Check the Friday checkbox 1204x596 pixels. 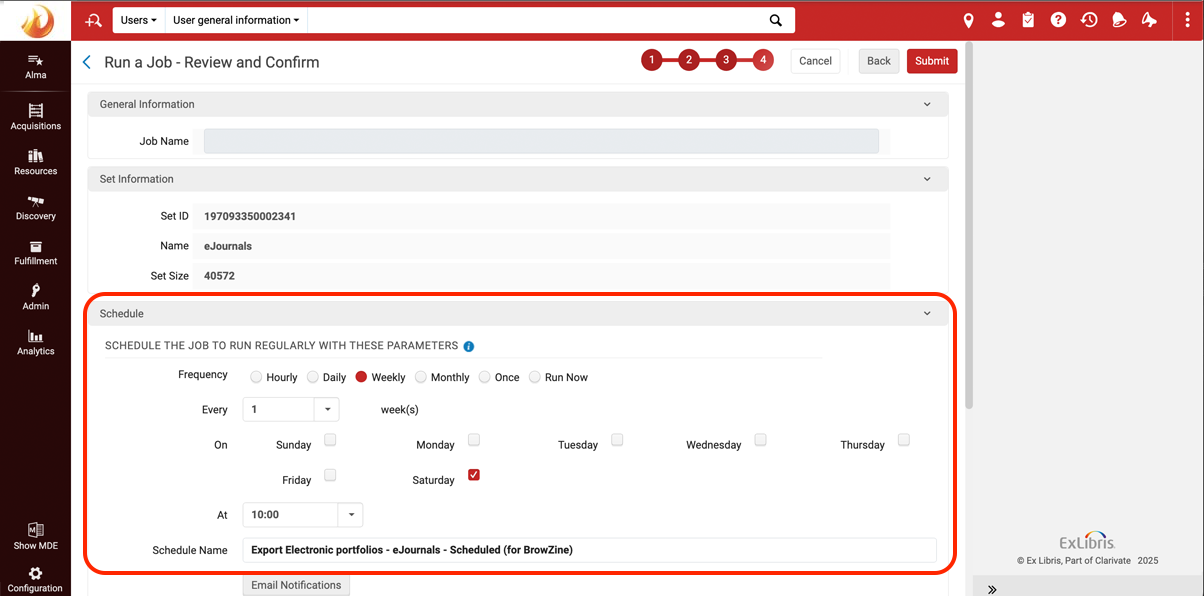point(330,475)
